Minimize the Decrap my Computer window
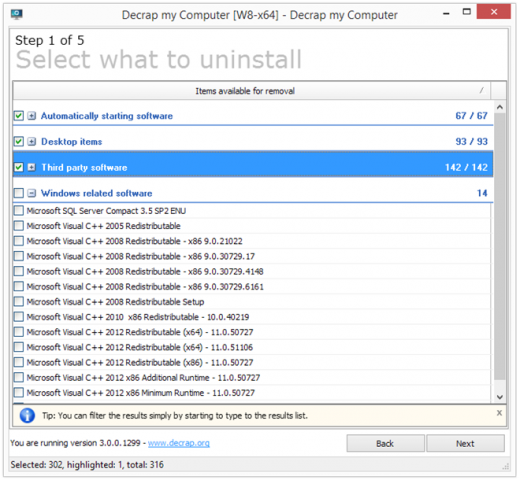The width and height of the screenshot is (520, 480). (x=446, y=13)
